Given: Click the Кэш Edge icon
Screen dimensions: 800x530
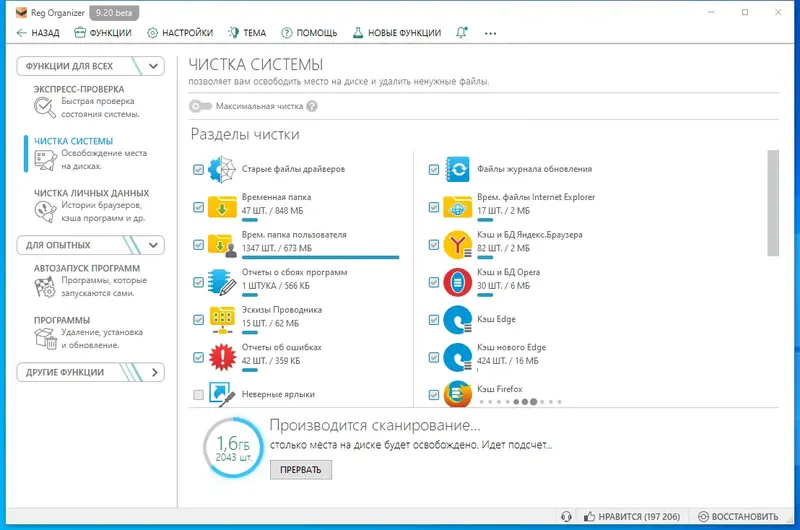Looking at the screenshot, I should [457, 320].
